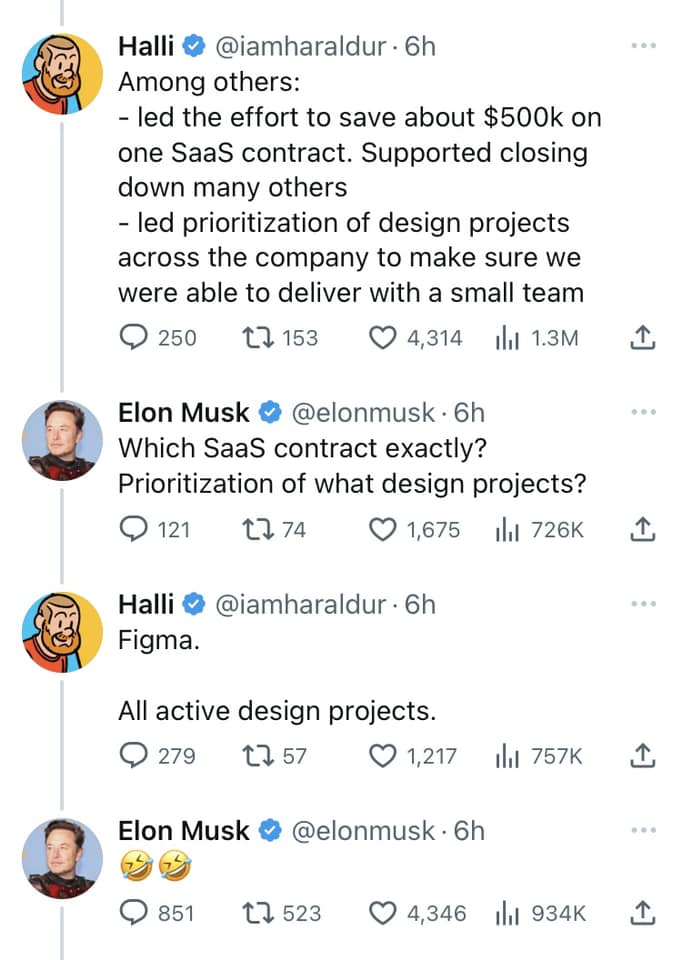682x960 pixels.
Task: Open Halli's cartoon avatar on the 'Figma.' tweet
Action: (x=62, y=632)
